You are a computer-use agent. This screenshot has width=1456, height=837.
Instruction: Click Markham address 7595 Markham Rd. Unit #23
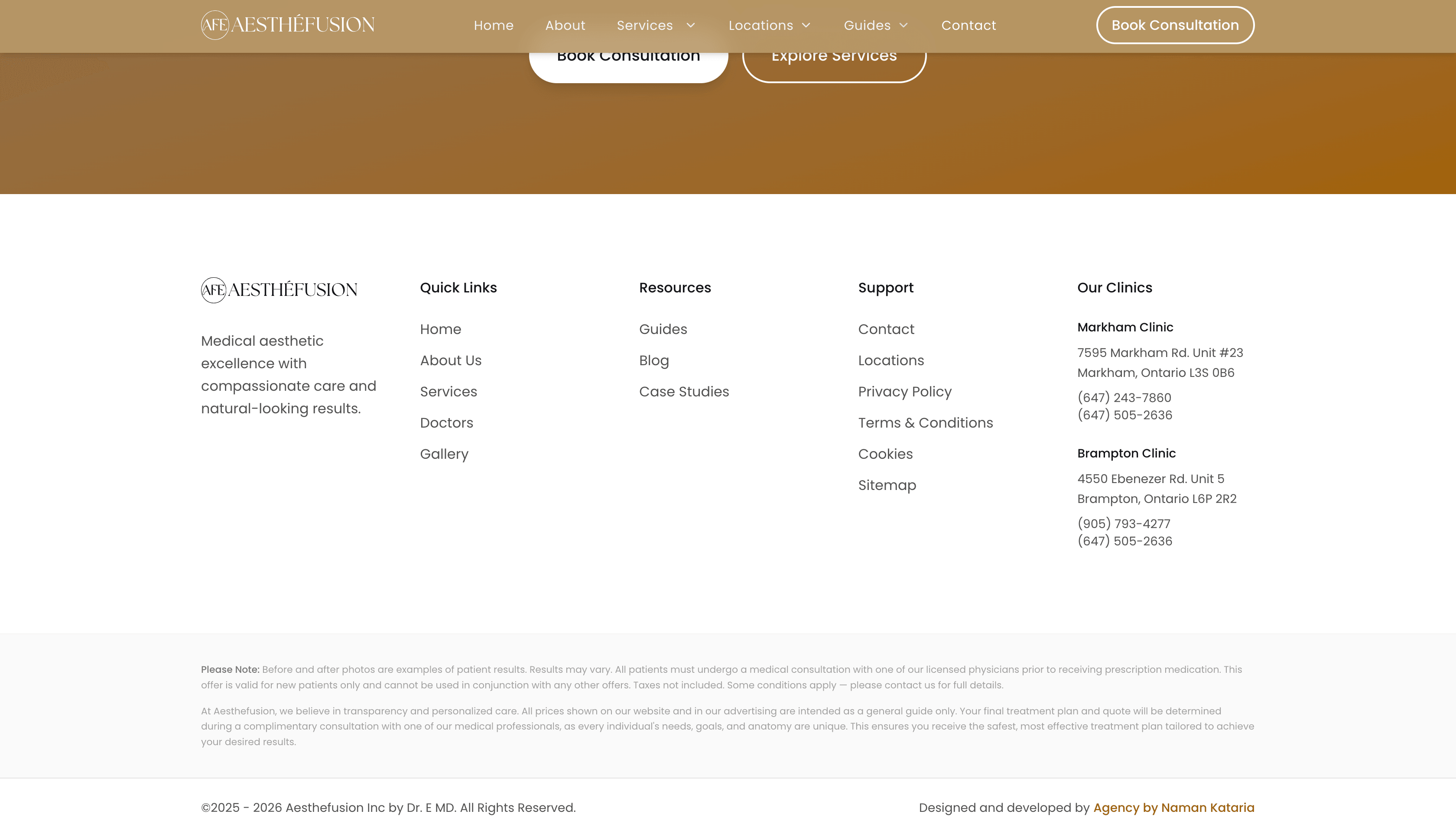1160,352
